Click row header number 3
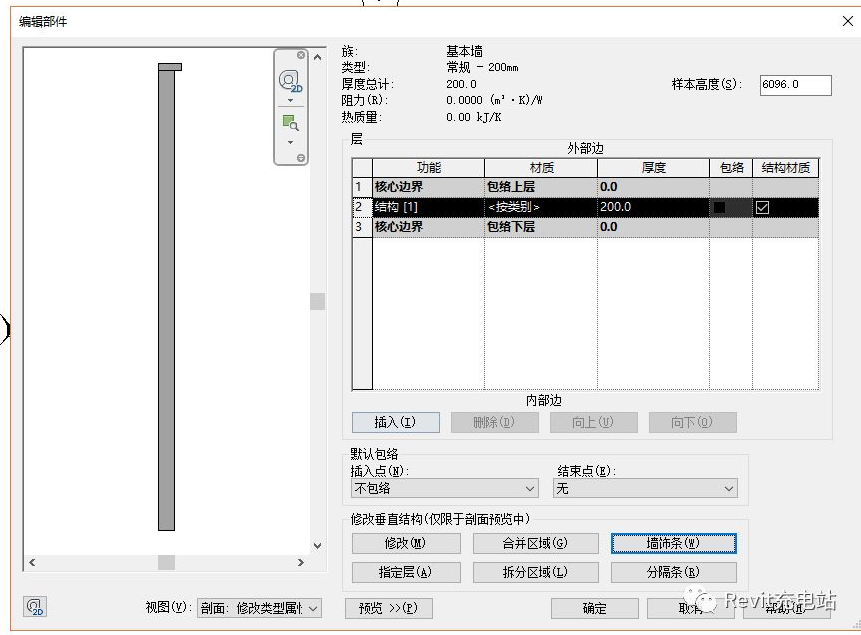Image resolution: width=861 pixels, height=635 pixels. [x=362, y=227]
